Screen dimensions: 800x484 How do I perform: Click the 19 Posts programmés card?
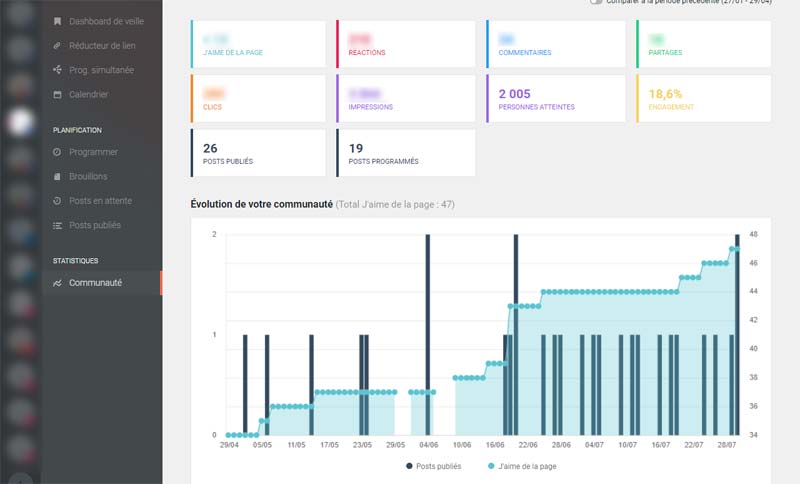tap(406, 153)
